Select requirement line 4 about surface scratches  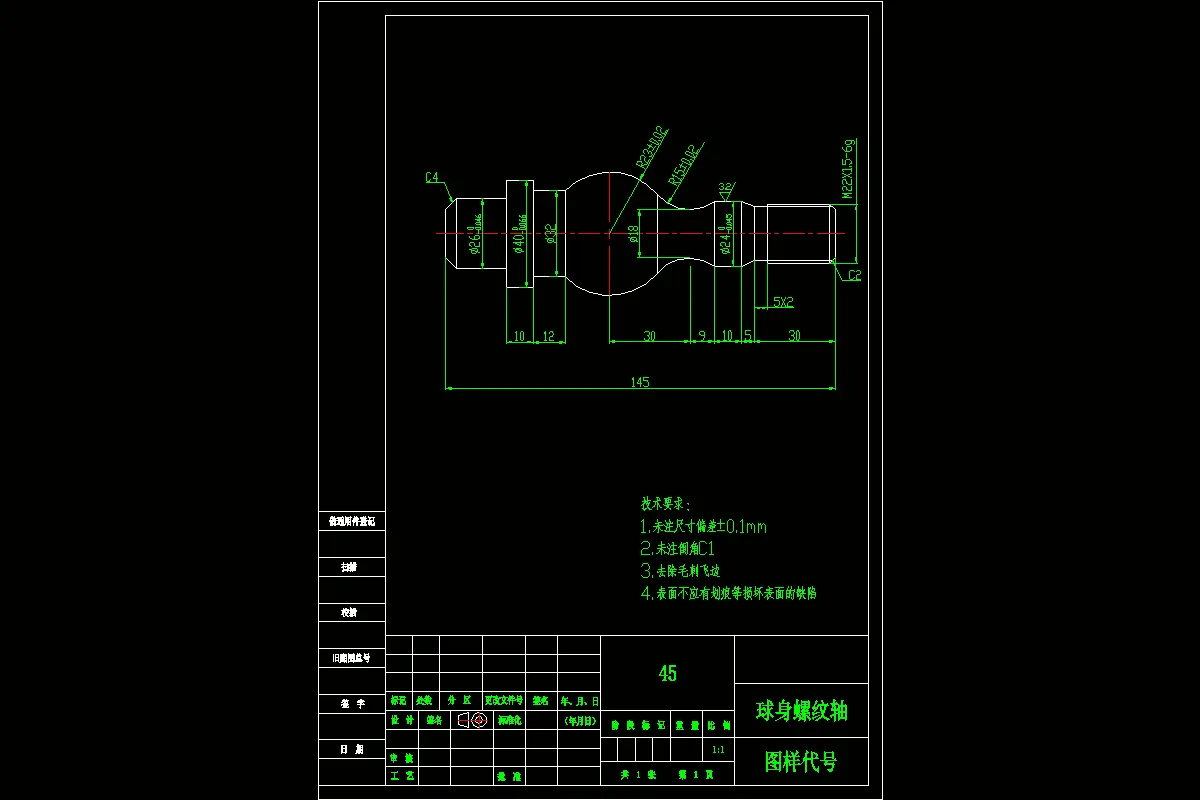coord(728,593)
